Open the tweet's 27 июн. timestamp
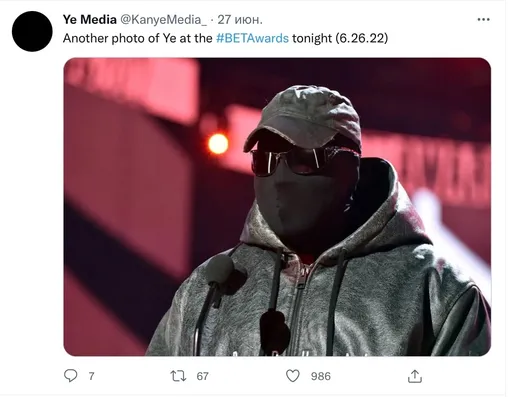This screenshot has width=510, height=397. coord(240,20)
